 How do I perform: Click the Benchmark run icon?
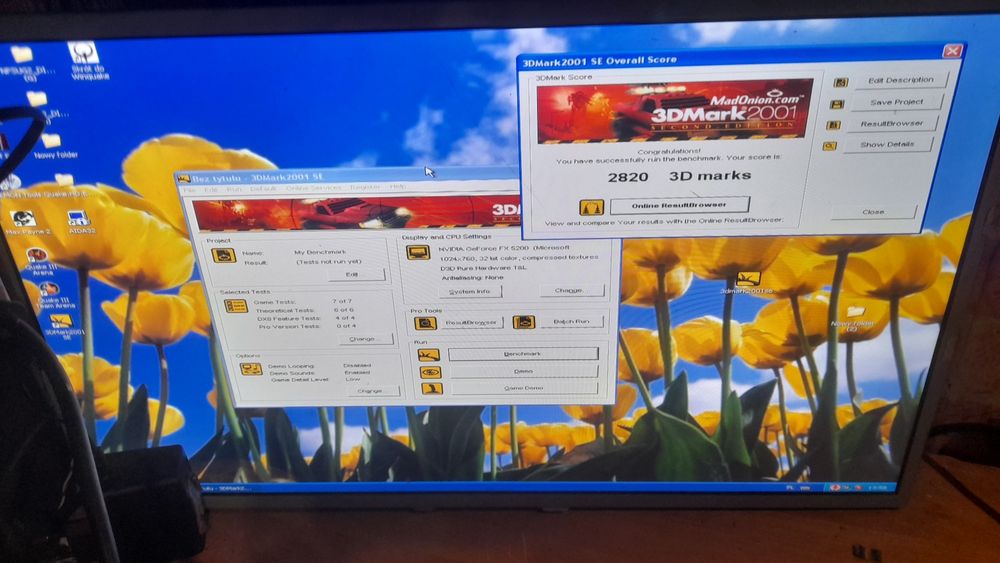tap(429, 355)
